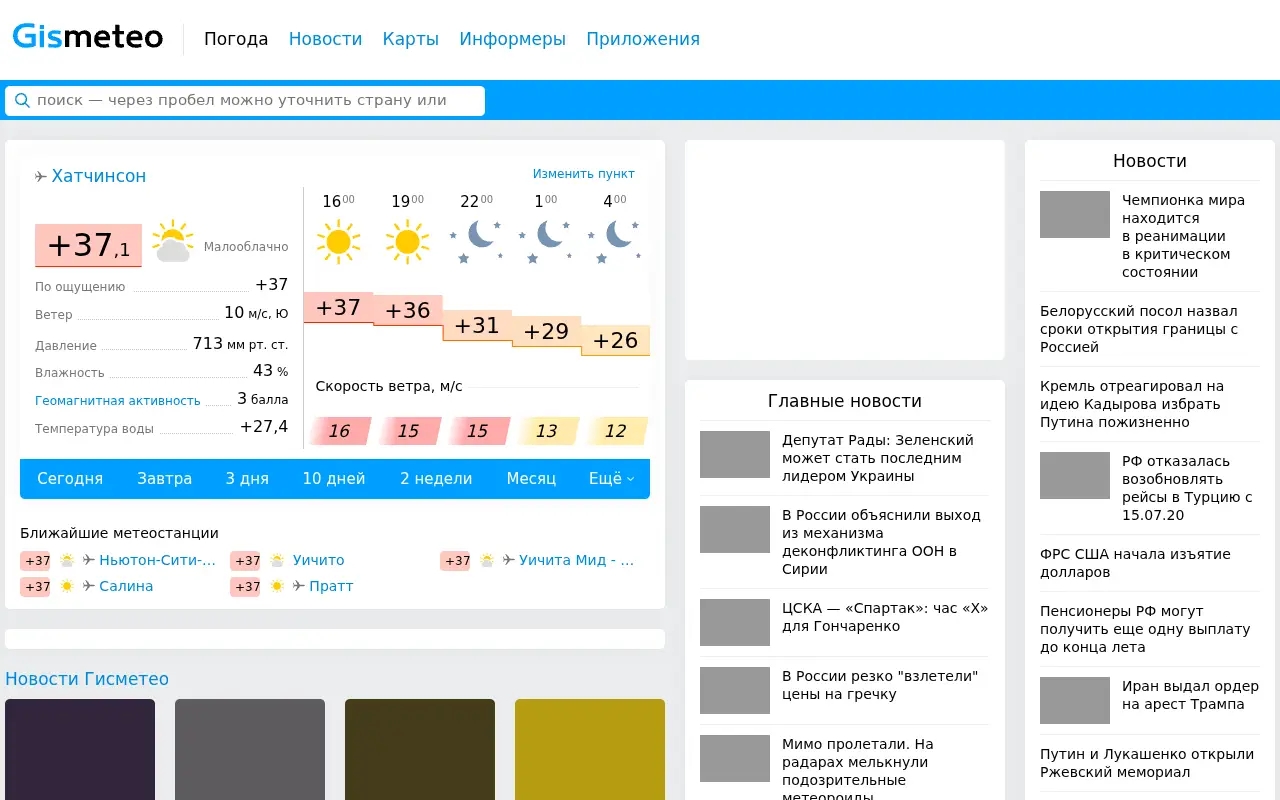Click the airplane icon beside Хатчинсон

point(41,177)
